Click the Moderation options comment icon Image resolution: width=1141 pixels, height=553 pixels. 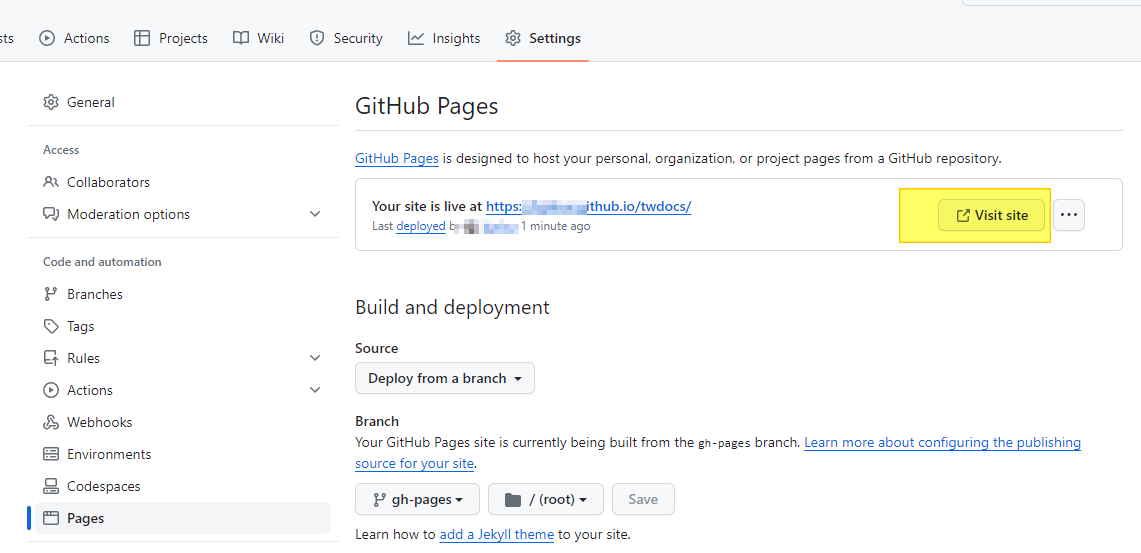[x=50, y=214]
